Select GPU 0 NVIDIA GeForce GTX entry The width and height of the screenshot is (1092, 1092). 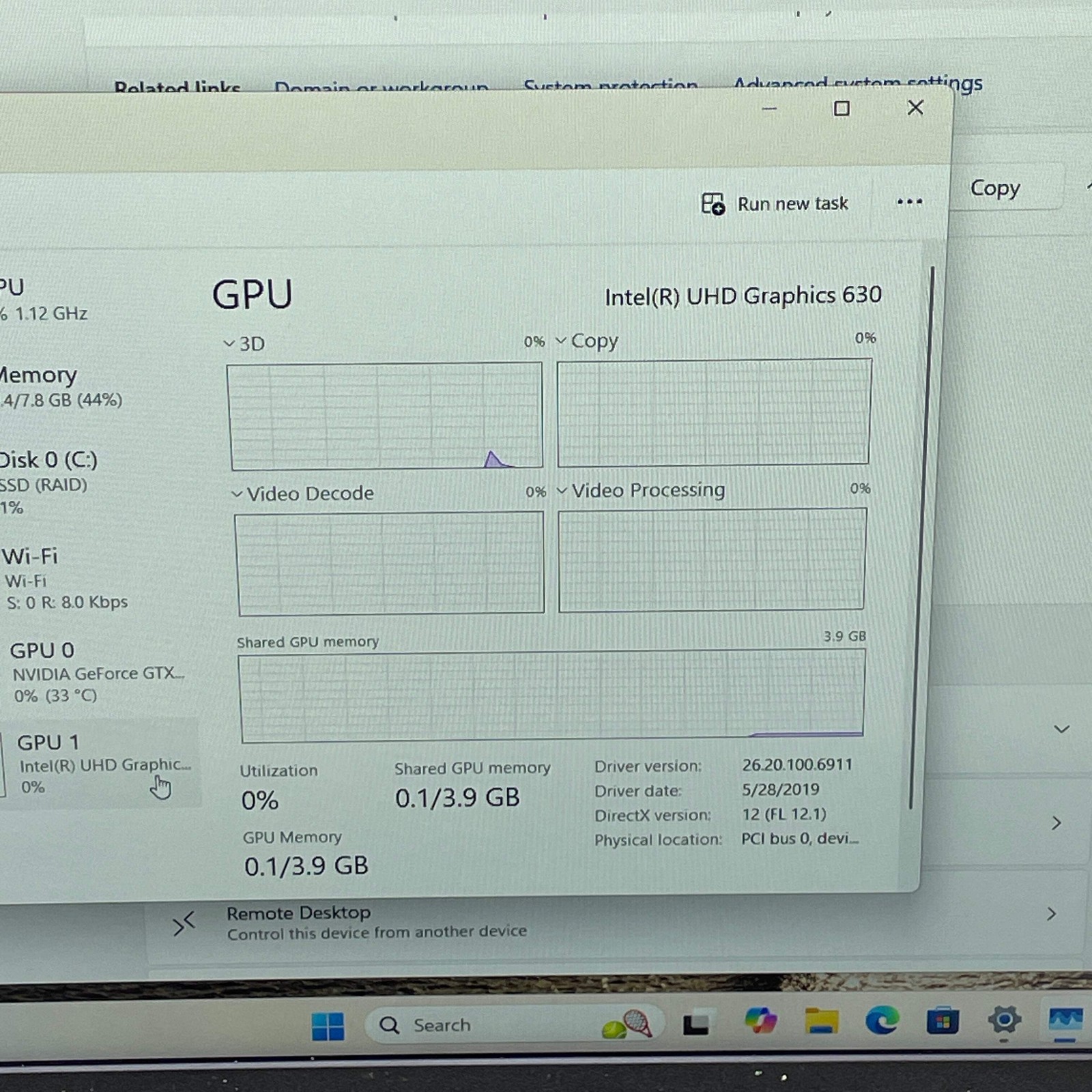pos(99,672)
